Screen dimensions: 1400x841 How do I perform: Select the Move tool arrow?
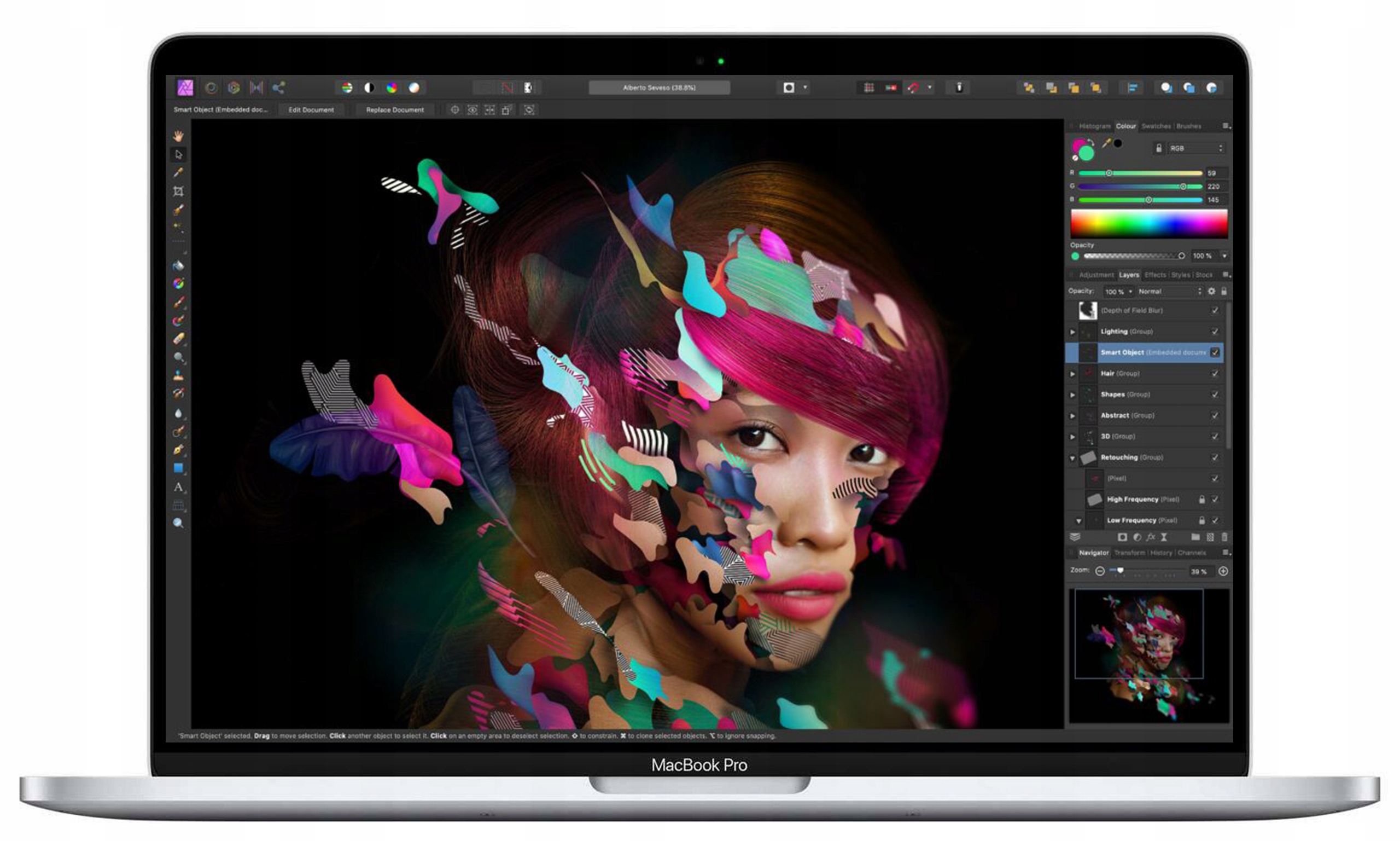pyautogui.click(x=178, y=154)
